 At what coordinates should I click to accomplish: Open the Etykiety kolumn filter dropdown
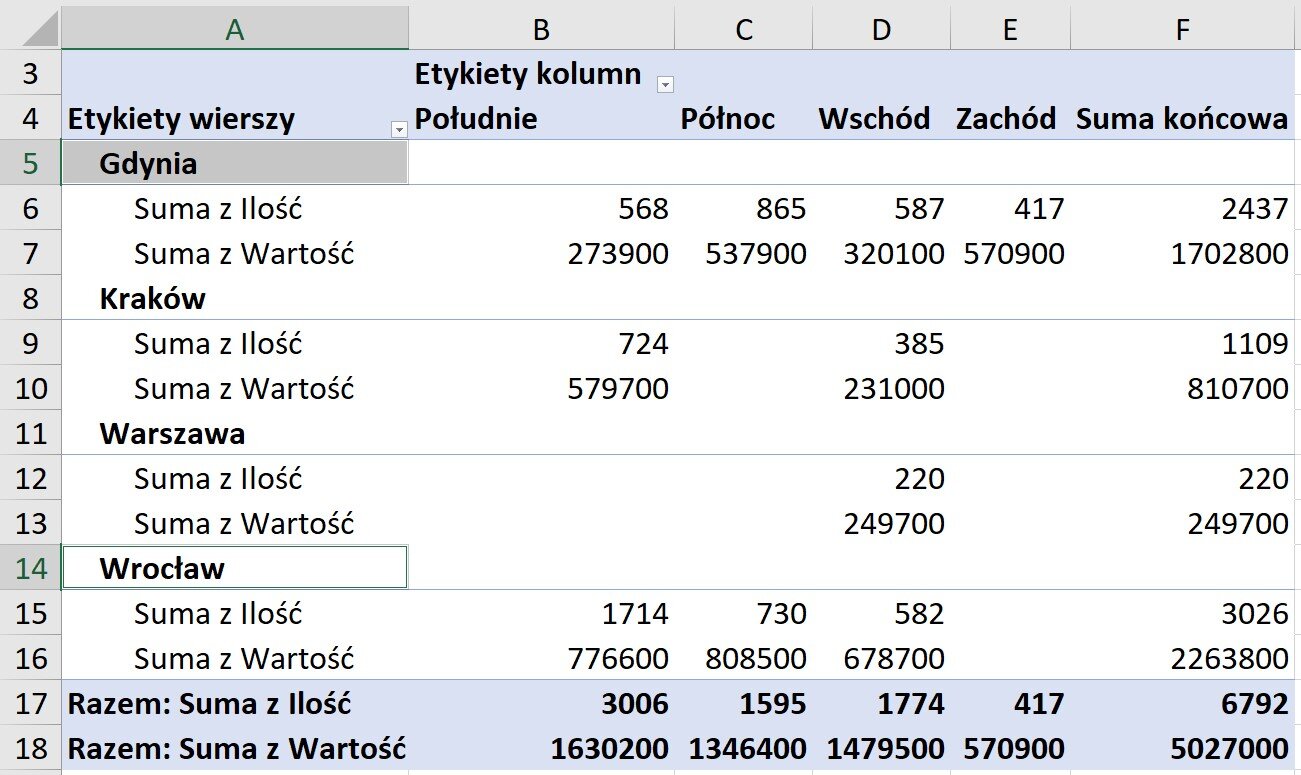[665, 85]
